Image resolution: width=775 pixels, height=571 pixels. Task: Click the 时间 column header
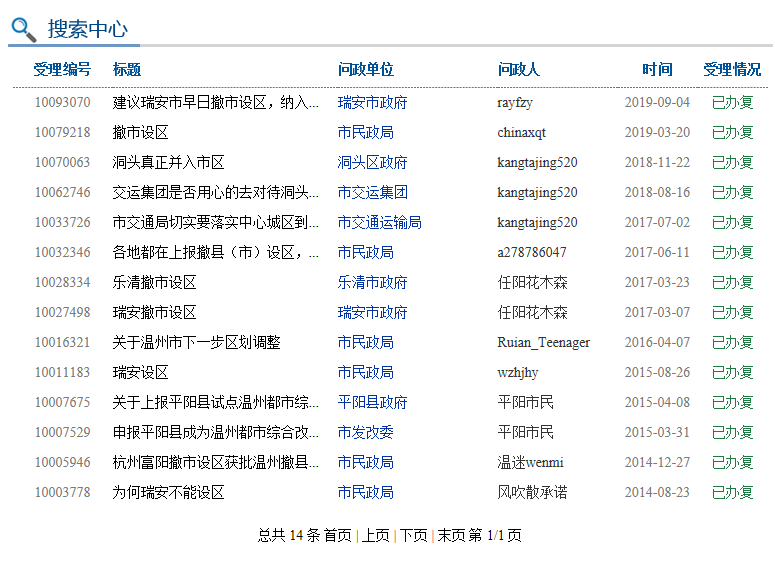click(x=657, y=70)
